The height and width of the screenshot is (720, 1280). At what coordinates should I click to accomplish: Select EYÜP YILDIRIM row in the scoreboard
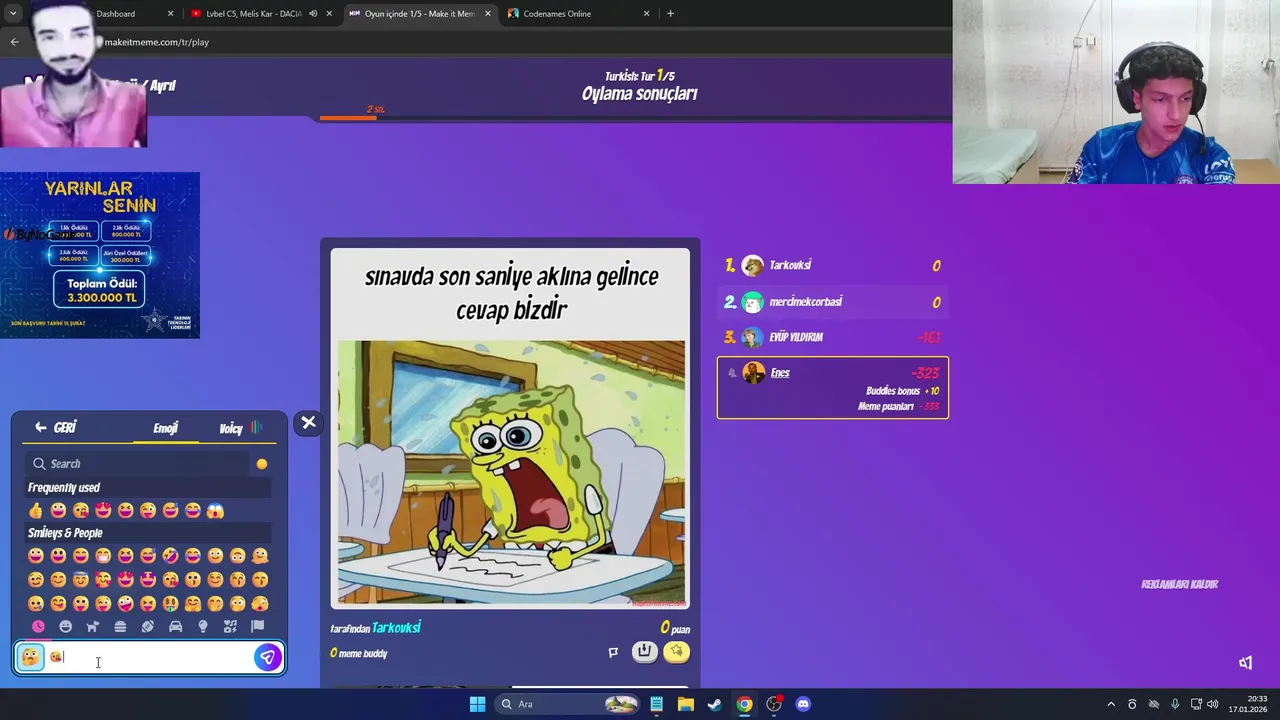(x=833, y=337)
